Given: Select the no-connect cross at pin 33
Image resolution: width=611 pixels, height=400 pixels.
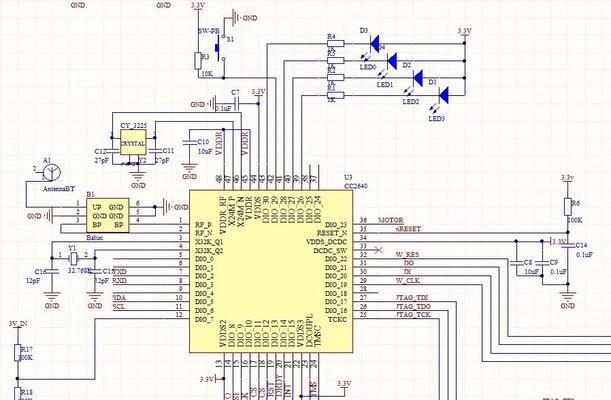Looking at the screenshot, I should (x=377, y=248).
